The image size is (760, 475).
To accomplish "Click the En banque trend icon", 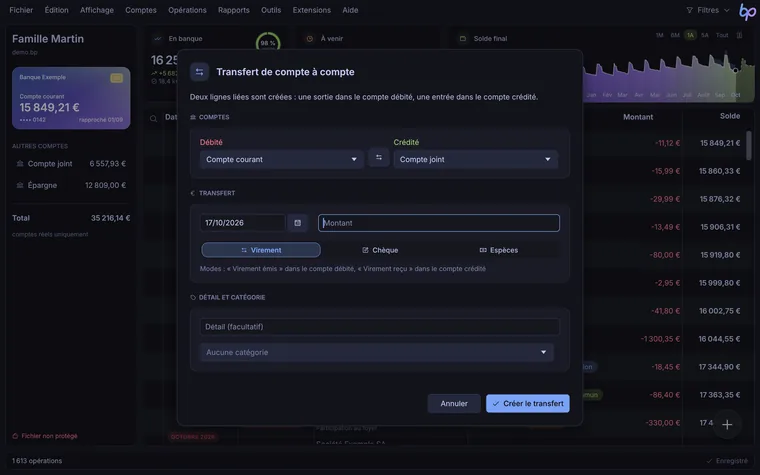I will click(x=157, y=39).
